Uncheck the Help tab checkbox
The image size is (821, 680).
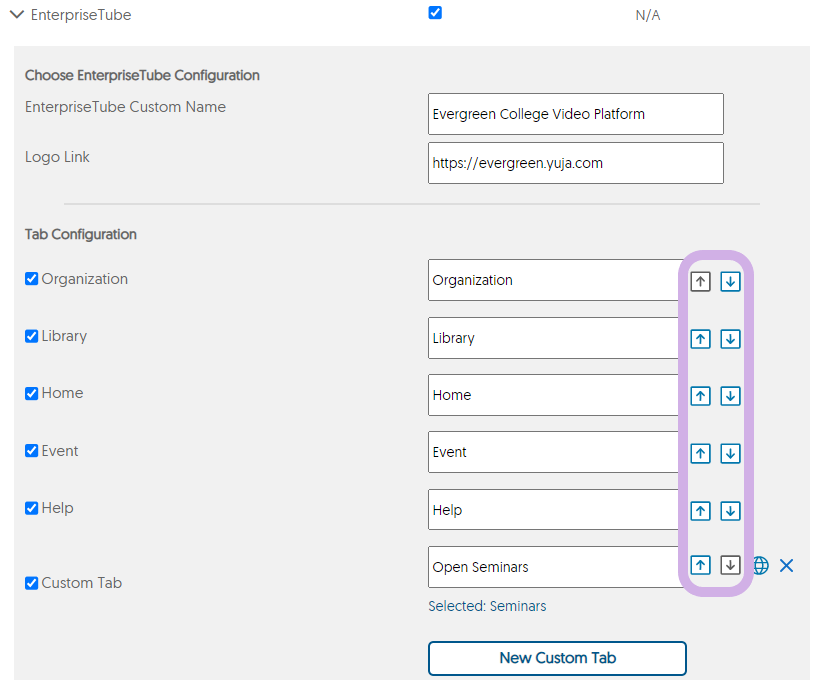click(x=31, y=508)
